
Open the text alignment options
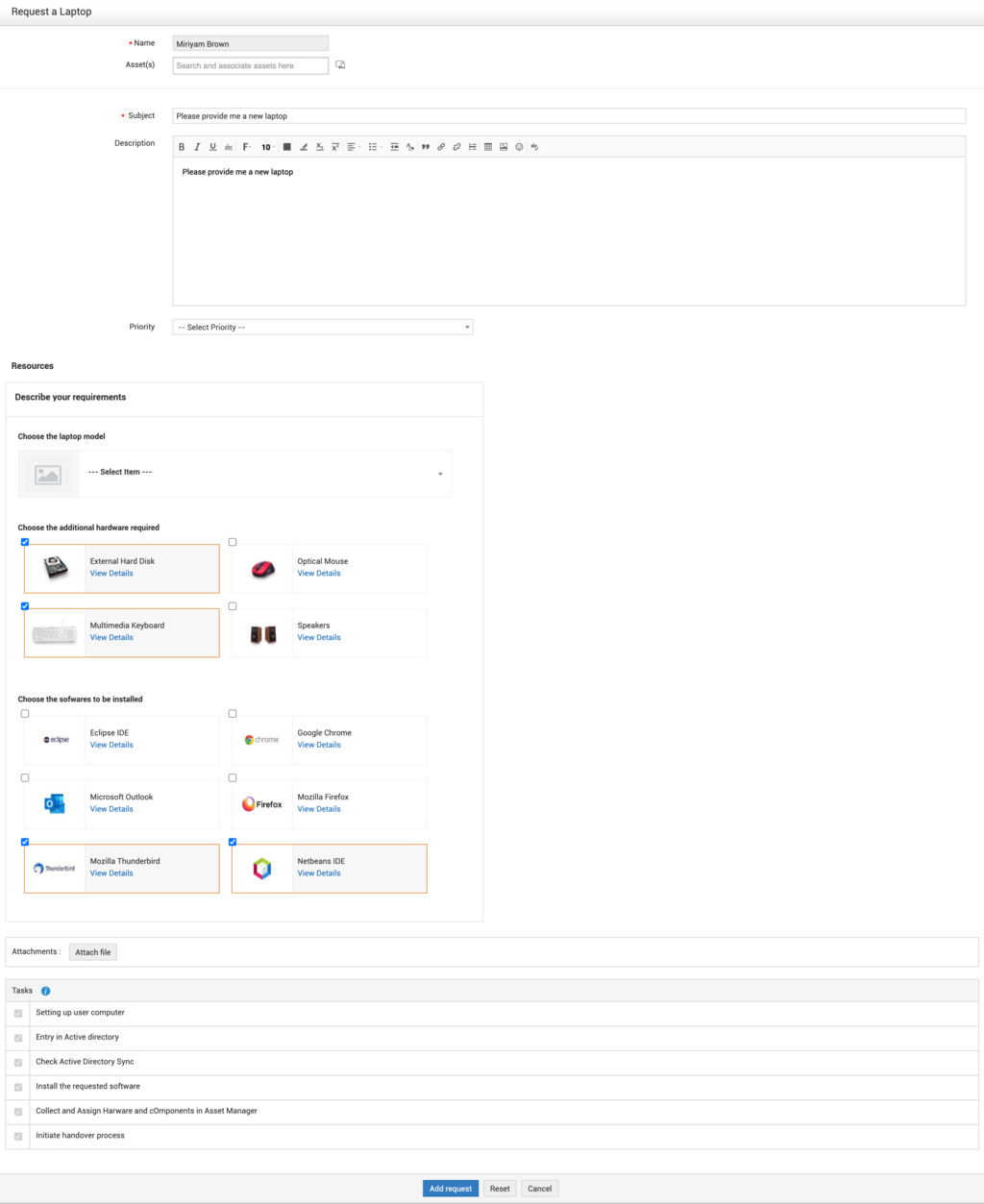[x=354, y=147]
